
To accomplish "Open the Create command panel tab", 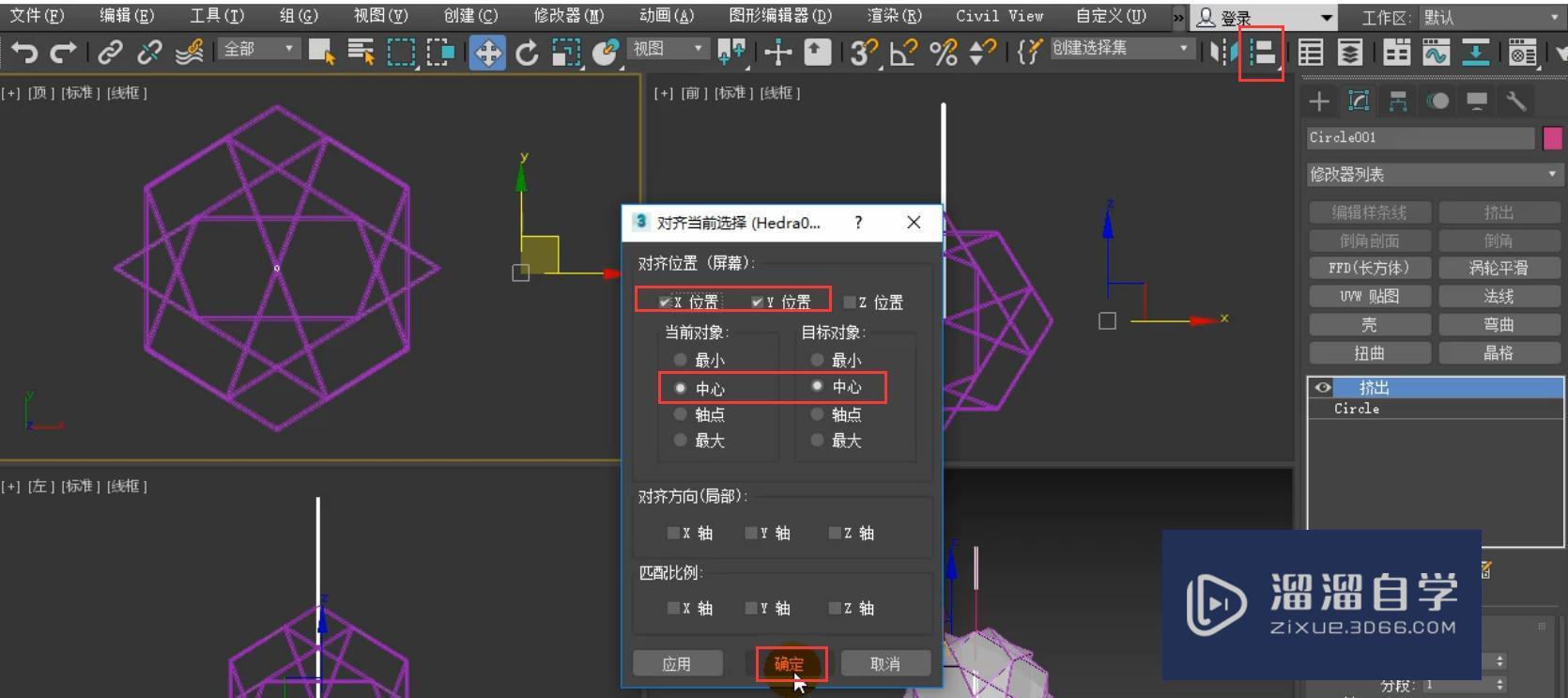I will tap(1319, 101).
